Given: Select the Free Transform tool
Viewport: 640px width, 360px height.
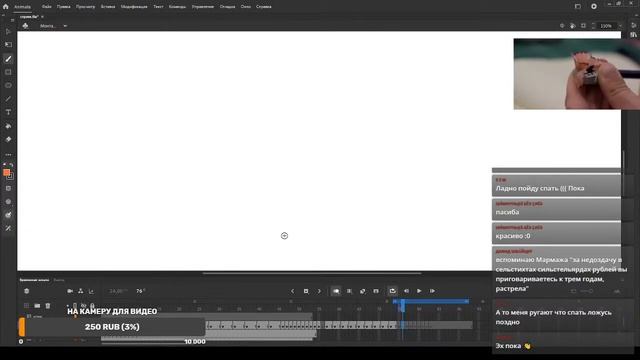Looking at the screenshot, I should pos(8,44).
